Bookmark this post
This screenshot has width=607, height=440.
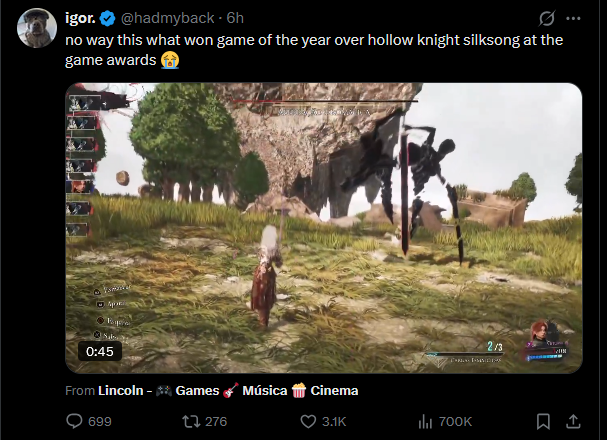click(543, 421)
